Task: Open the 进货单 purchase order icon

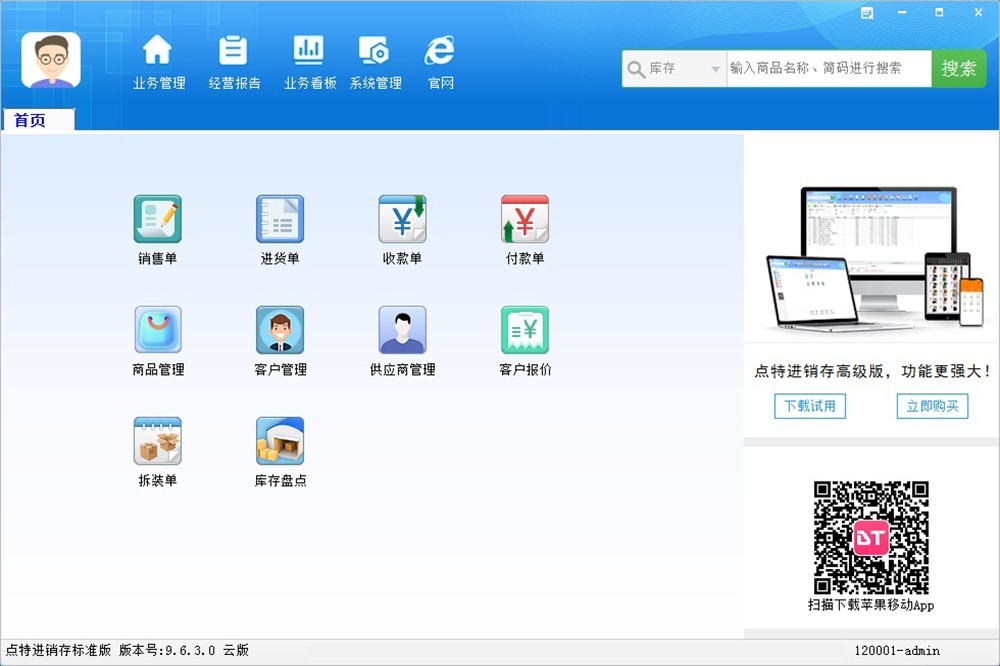Action: (x=280, y=220)
